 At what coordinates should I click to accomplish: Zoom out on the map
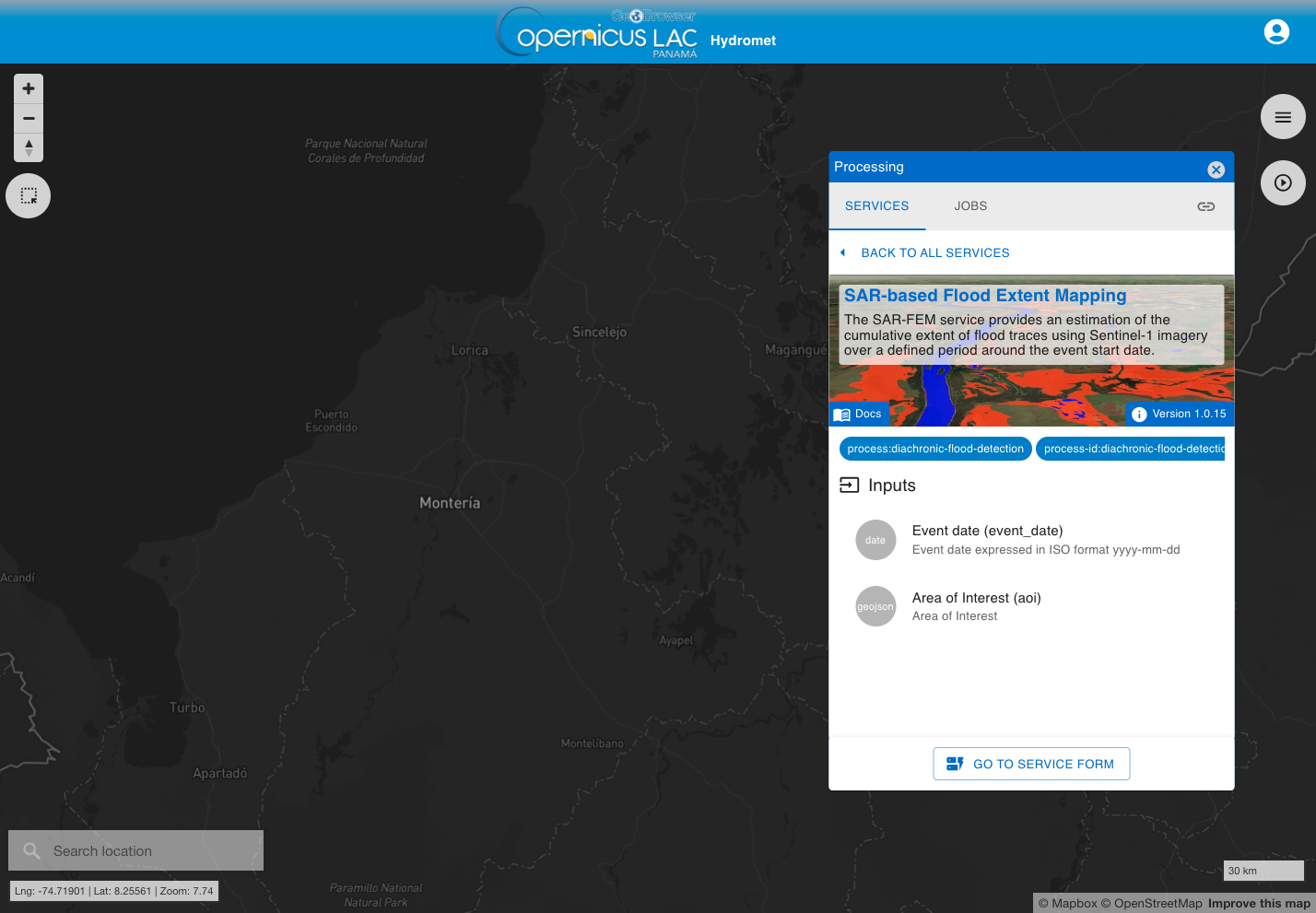click(29, 118)
